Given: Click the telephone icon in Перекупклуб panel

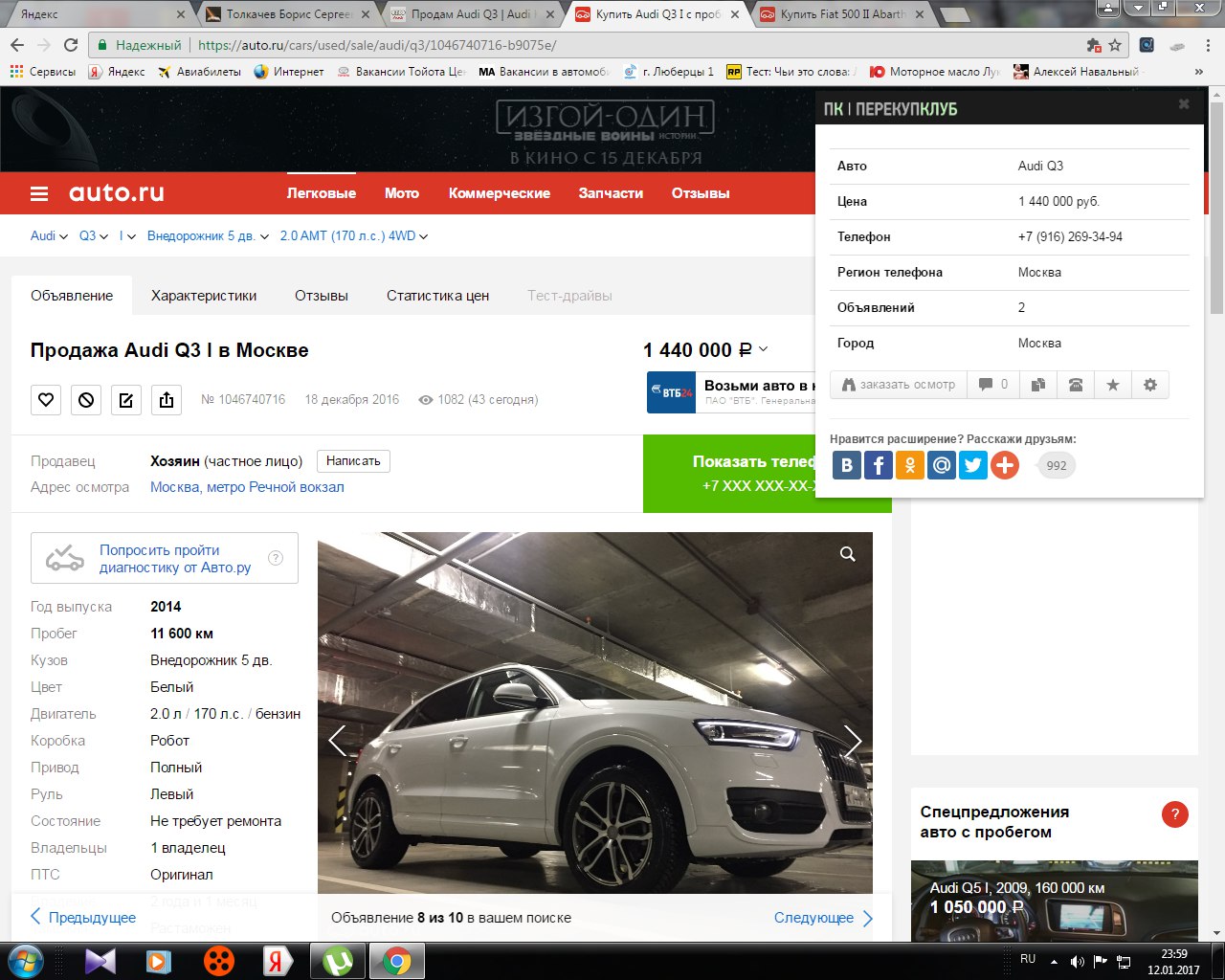Looking at the screenshot, I should [1076, 385].
